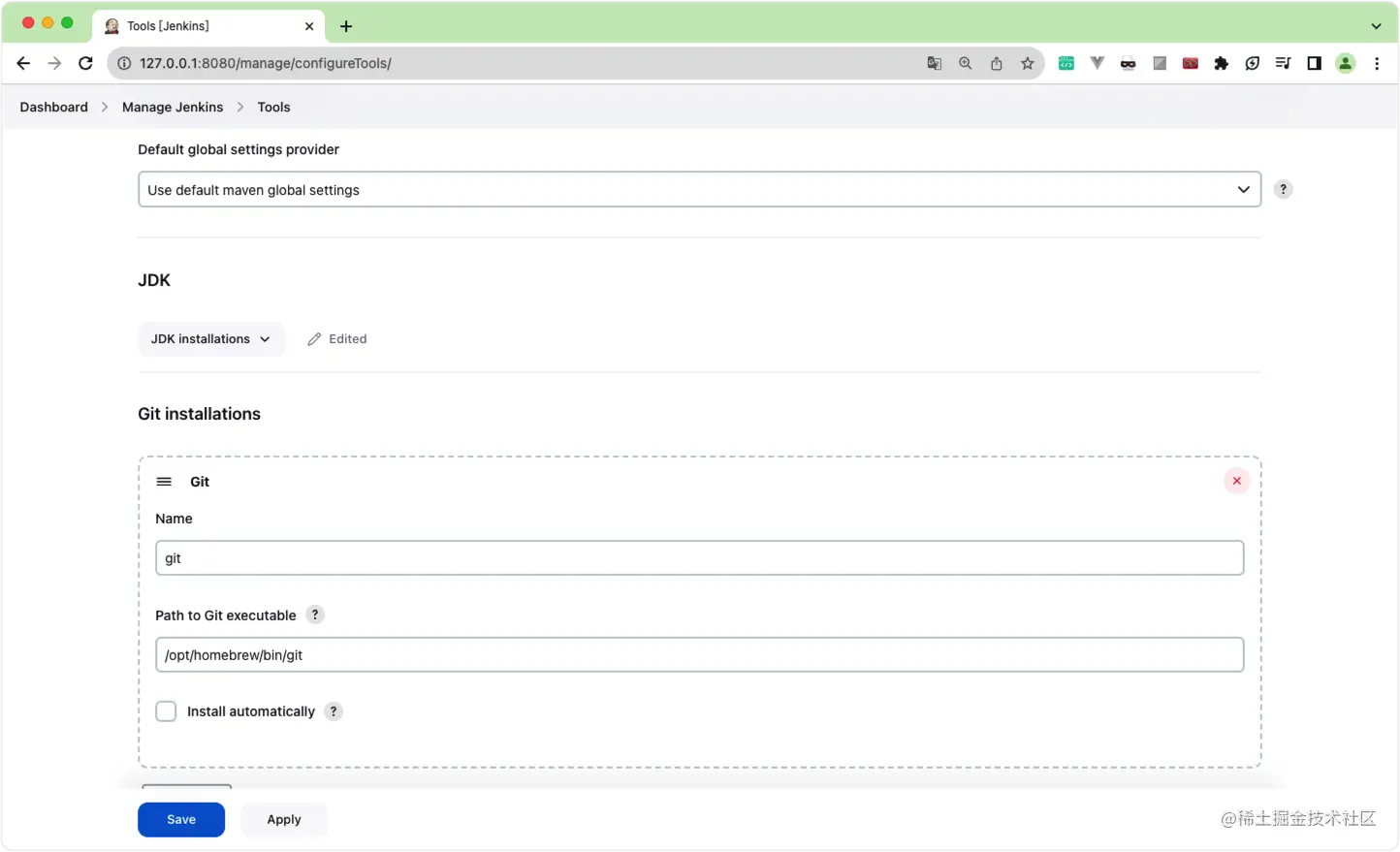This screenshot has height=852, width=1400.
Task: Open the media playlist control icon
Action: point(1284,63)
